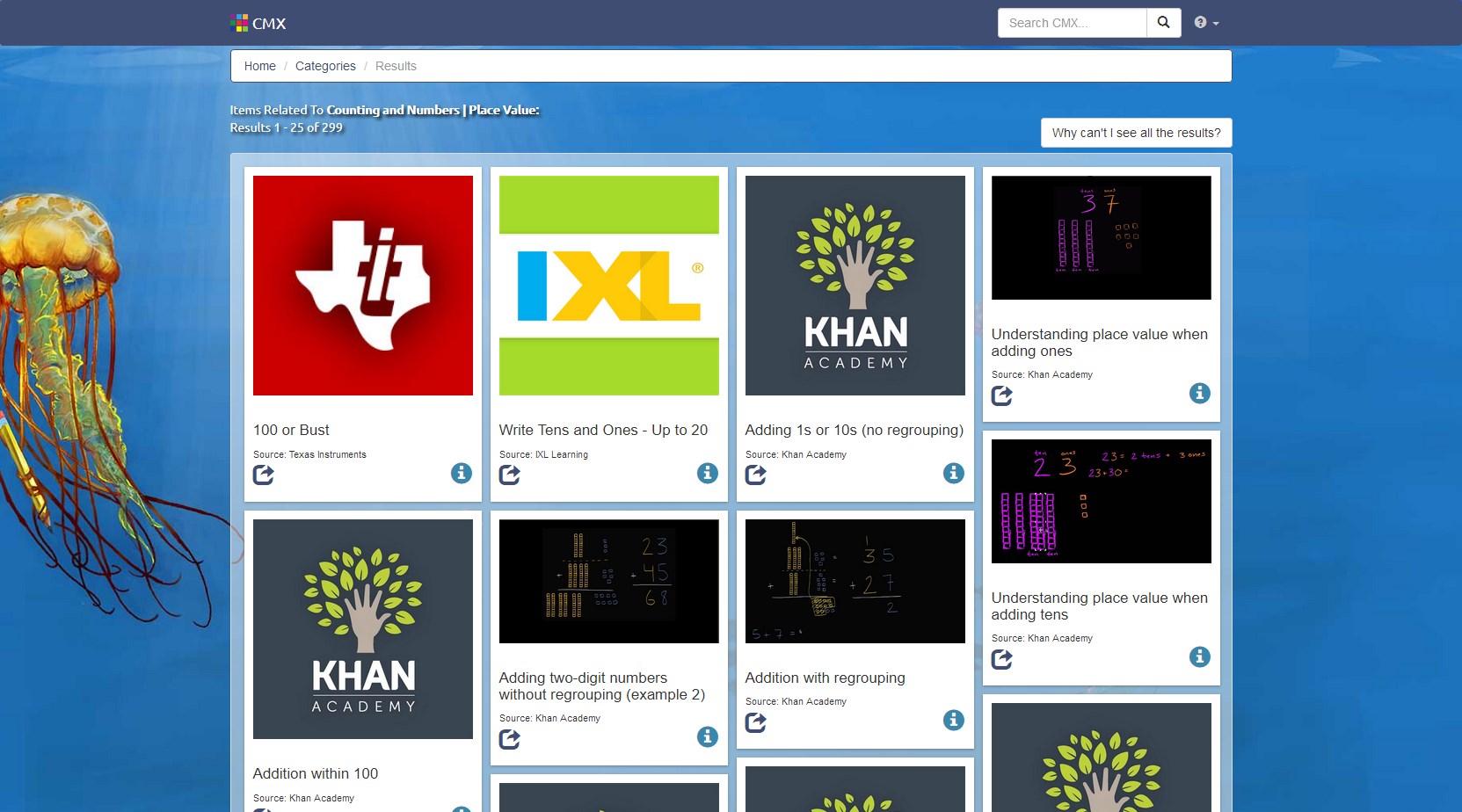
Task: Open 'Adding two-digit numbers without regrouping (example 2)' title
Action: [602, 686]
